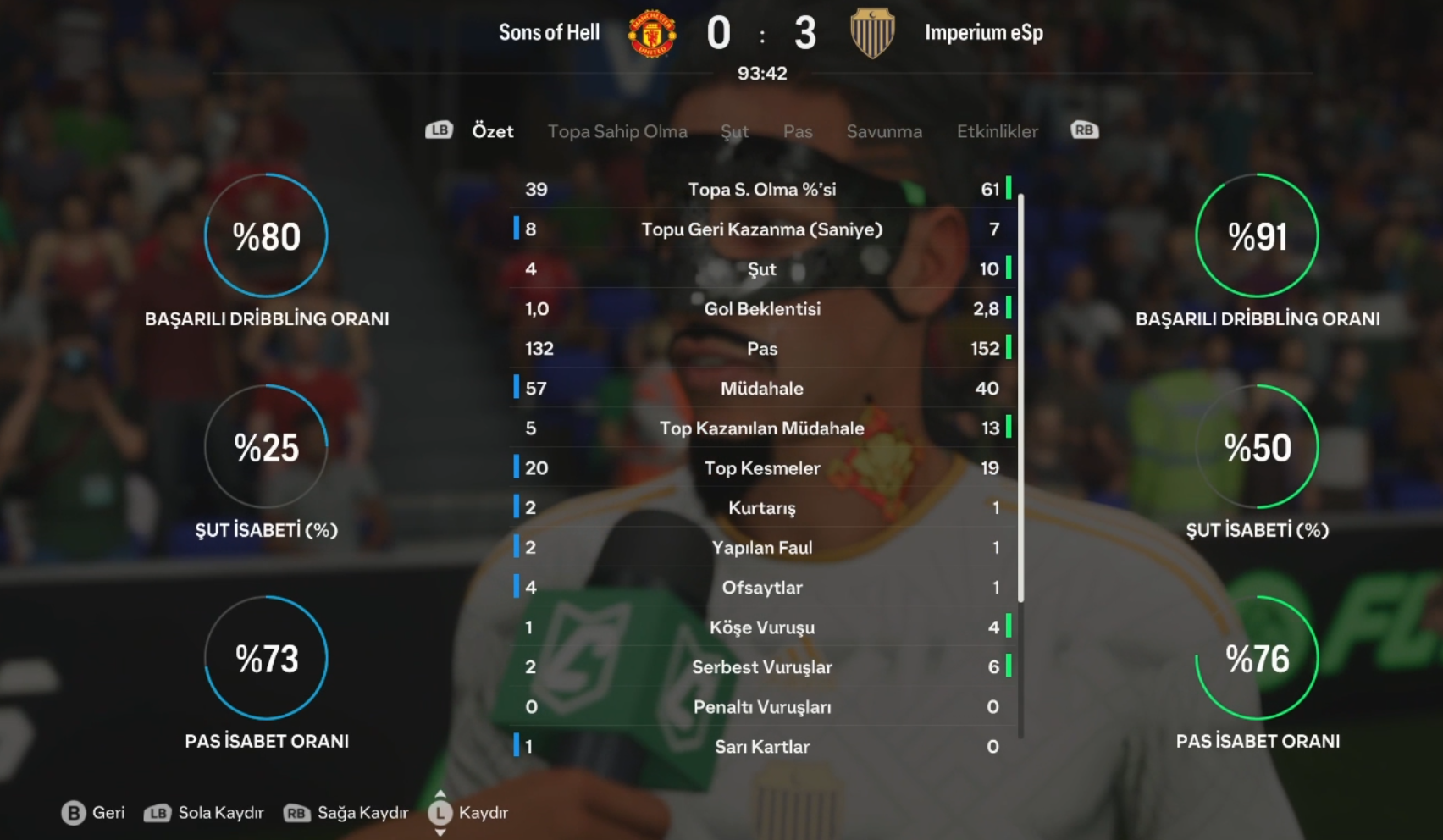Screen dimensions: 1443x840
Task: Click the Imperium eSp striped shield crest
Action: click(x=872, y=33)
